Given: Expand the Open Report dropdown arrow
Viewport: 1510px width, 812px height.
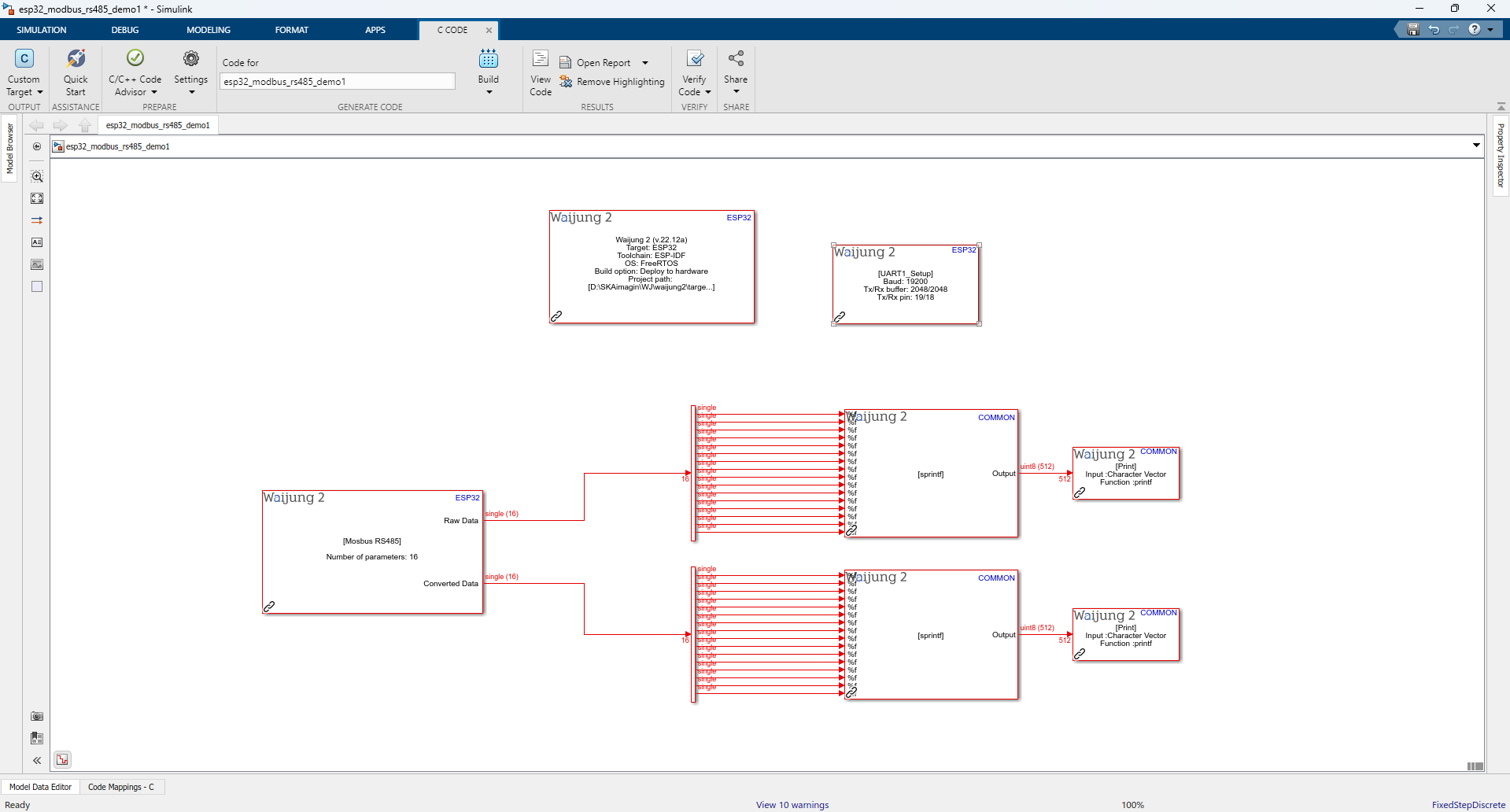Looking at the screenshot, I should coord(645,63).
